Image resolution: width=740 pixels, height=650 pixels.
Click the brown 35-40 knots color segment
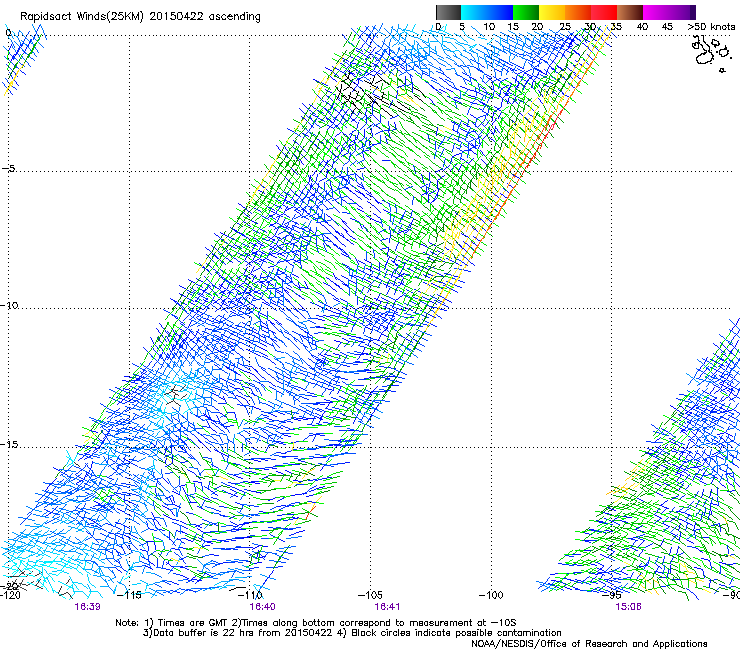click(630, 12)
